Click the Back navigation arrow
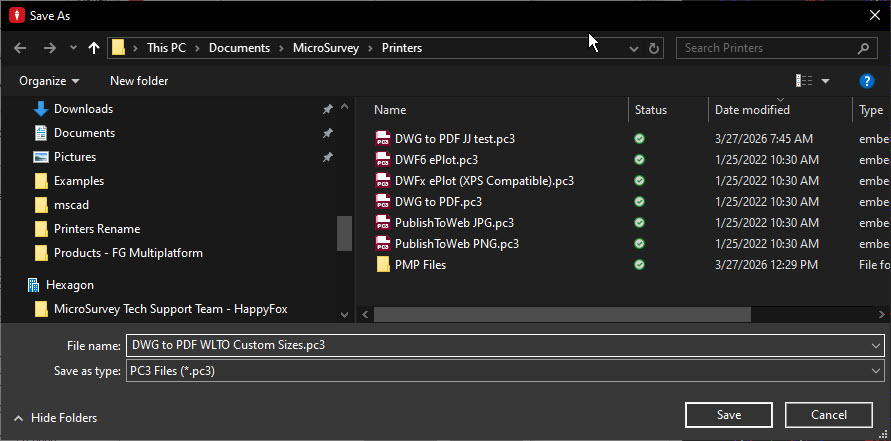The image size is (891, 441). pyautogui.click(x=19, y=48)
